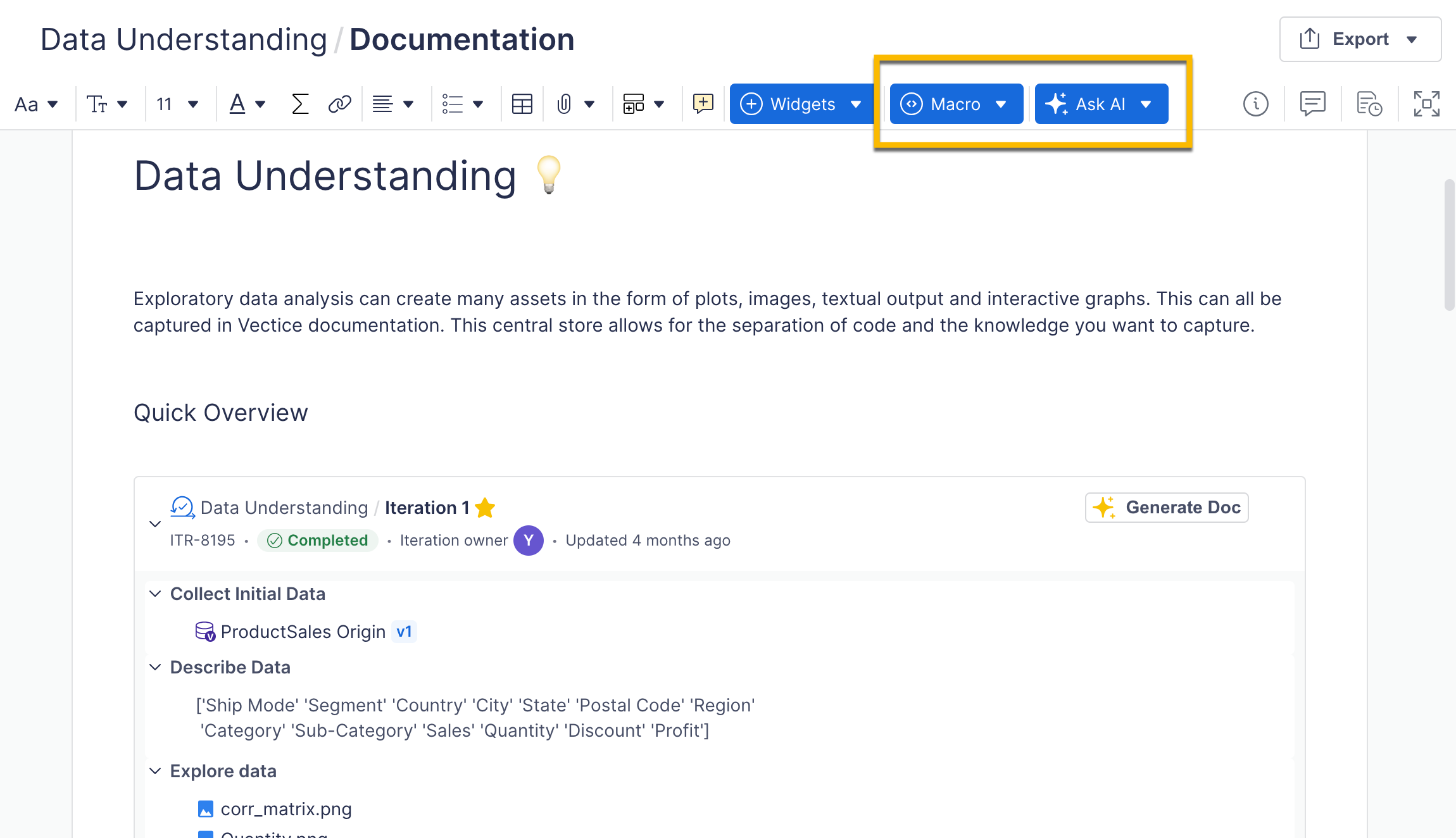The width and height of the screenshot is (1456, 838).
Task: Insert a math formula with the sigma icon
Action: point(299,104)
